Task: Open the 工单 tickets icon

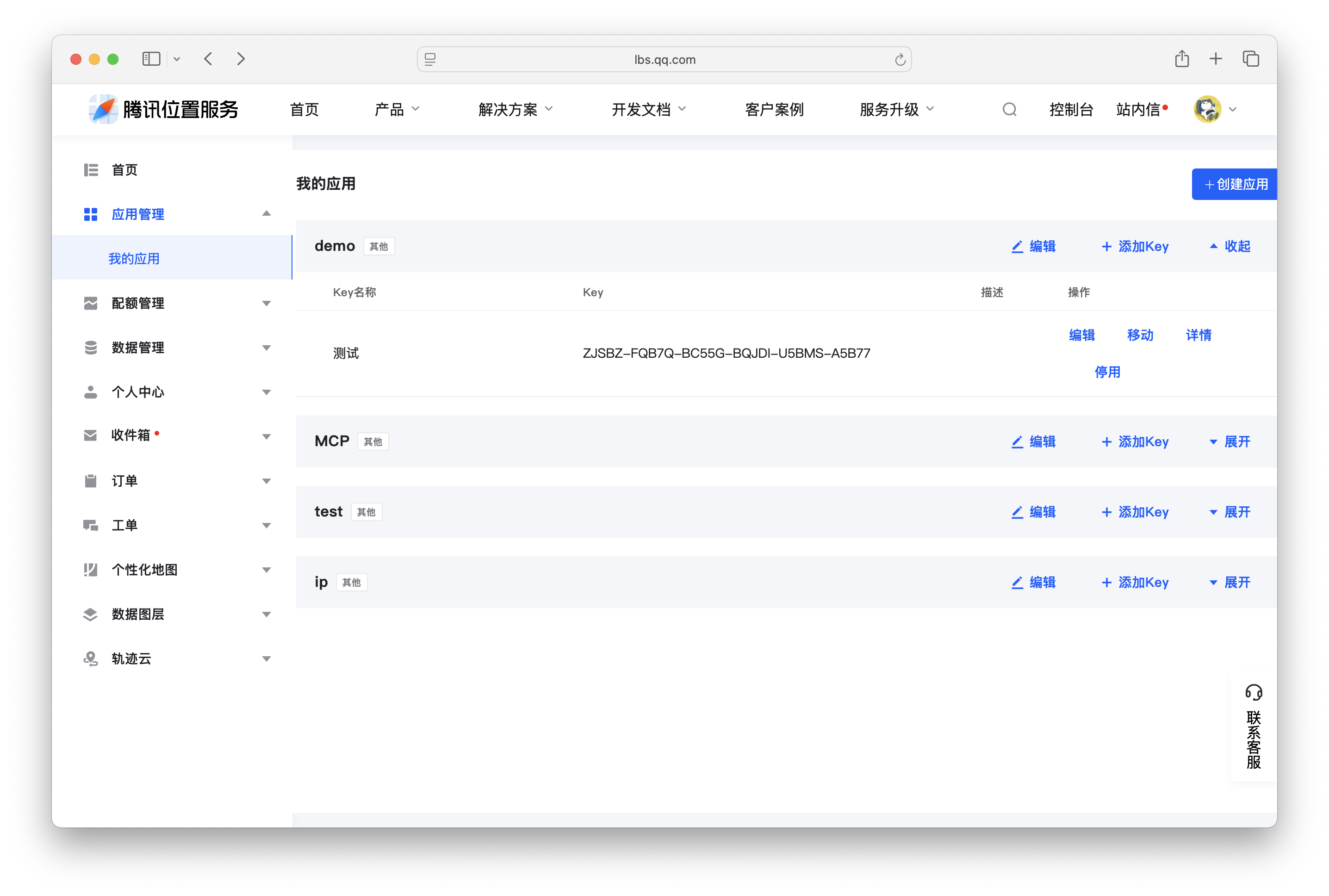Action: pyautogui.click(x=90, y=525)
